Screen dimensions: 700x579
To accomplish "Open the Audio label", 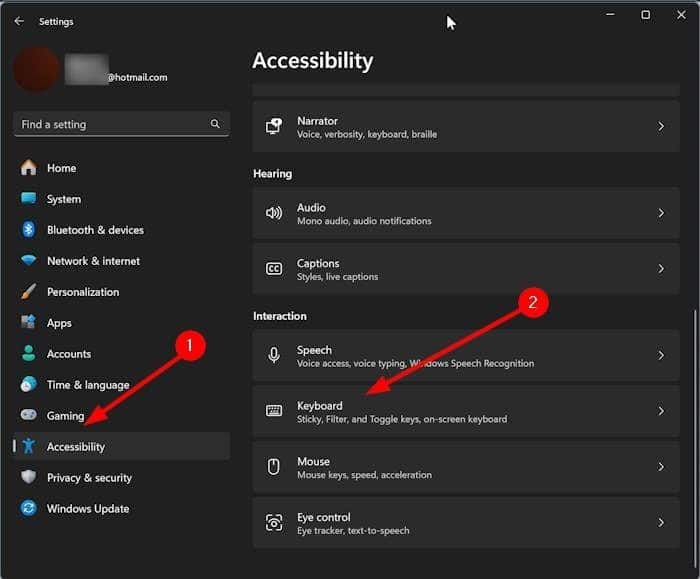I will (311, 208).
